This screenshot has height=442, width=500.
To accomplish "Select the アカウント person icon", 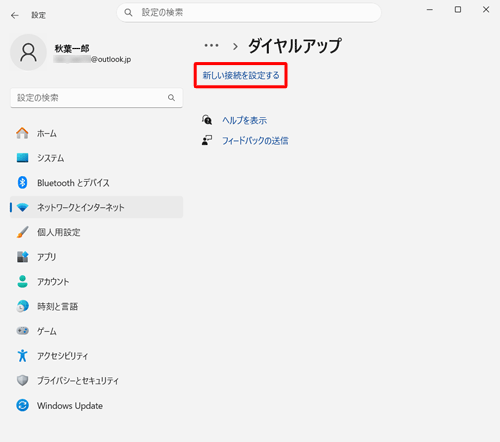I will click(x=22, y=281).
